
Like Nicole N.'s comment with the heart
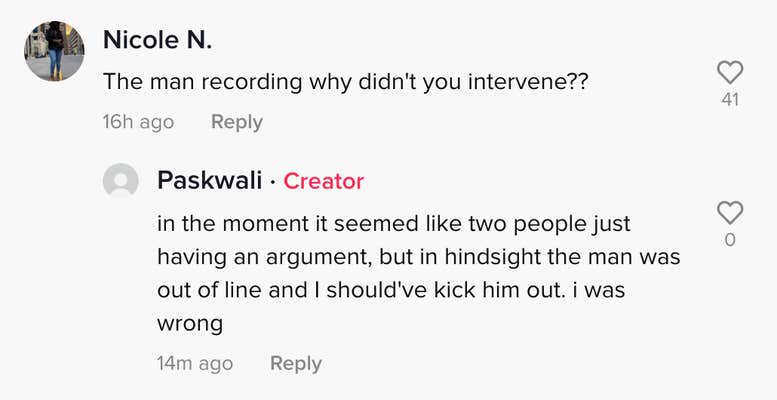[x=730, y=73]
